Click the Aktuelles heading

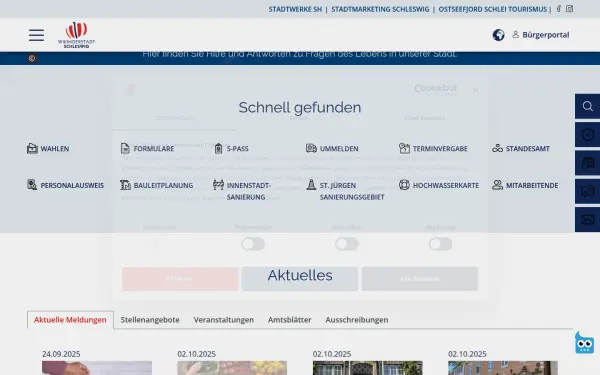(x=300, y=275)
